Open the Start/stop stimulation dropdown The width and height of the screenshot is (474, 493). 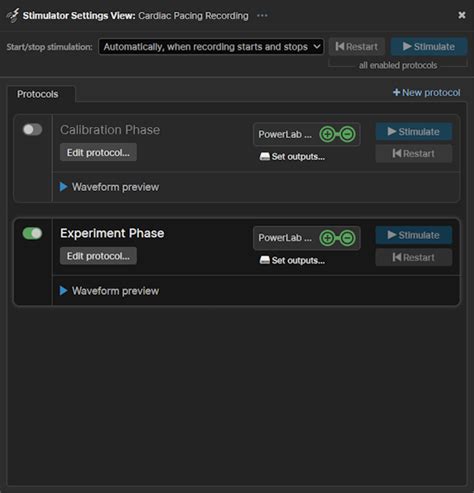[211, 47]
